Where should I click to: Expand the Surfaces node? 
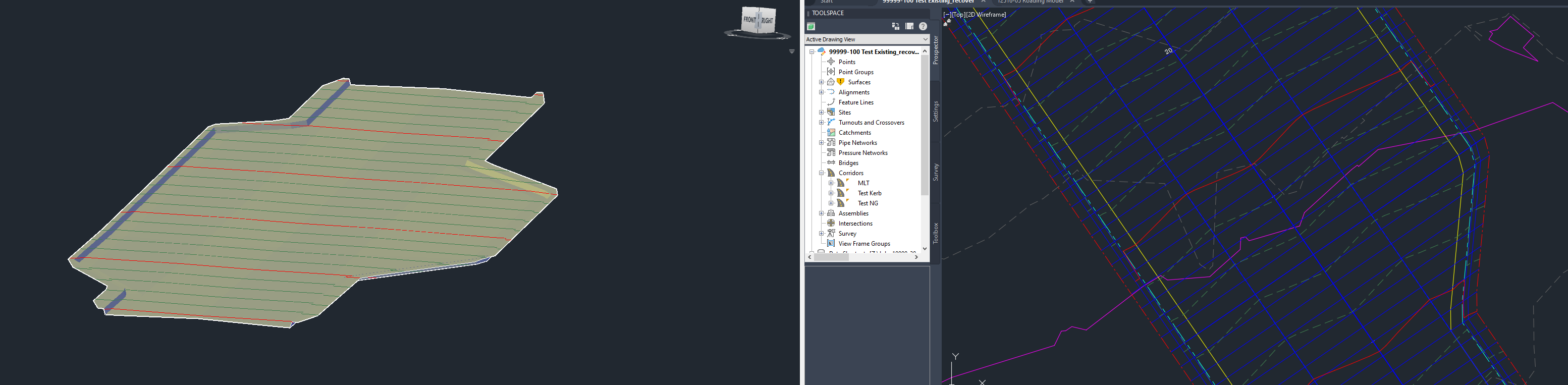pyautogui.click(x=821, y=82)
